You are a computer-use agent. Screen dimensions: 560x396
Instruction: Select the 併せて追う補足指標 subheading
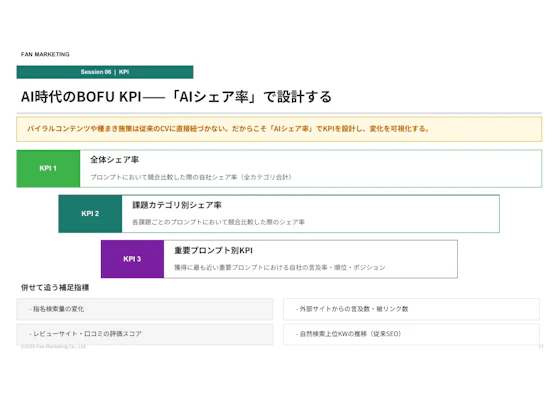coord(55,287)
